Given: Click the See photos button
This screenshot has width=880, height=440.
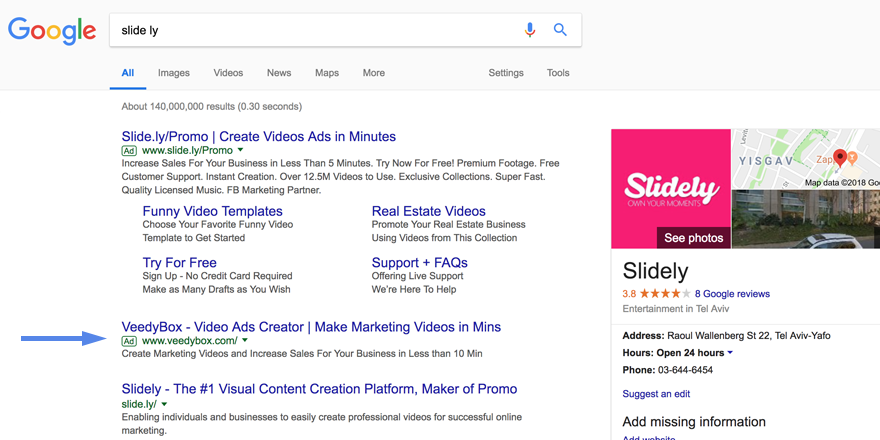Looking at the screenshot, I should click(694, 238).
